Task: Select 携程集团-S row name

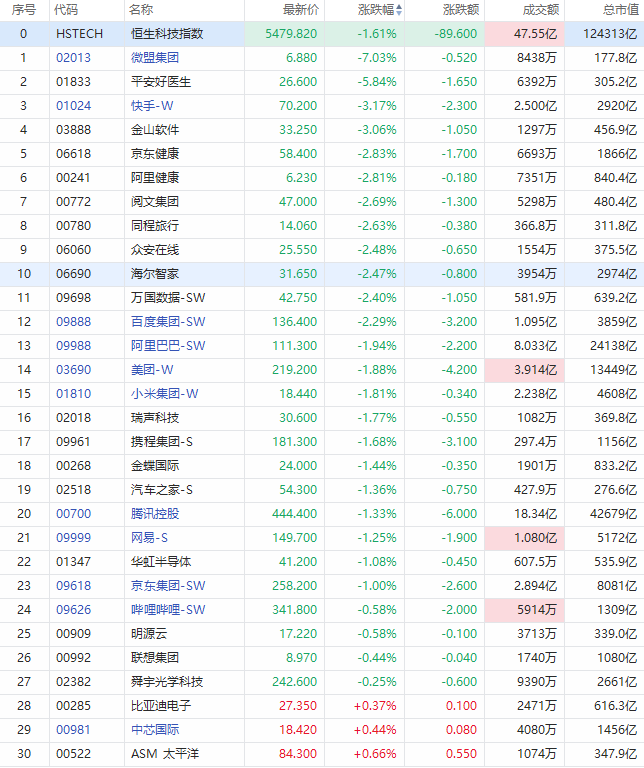Action: tap(162, 442)
